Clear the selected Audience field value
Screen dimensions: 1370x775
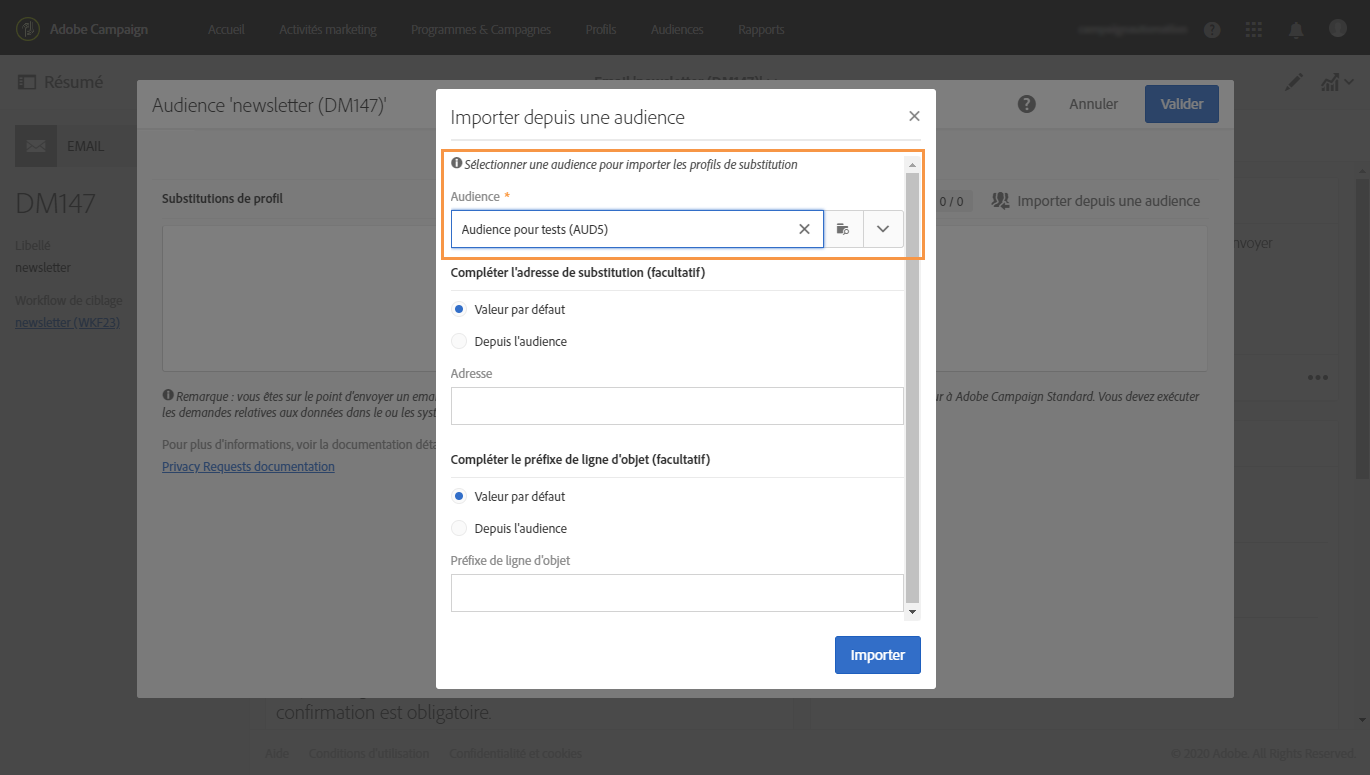coord(804,229)
